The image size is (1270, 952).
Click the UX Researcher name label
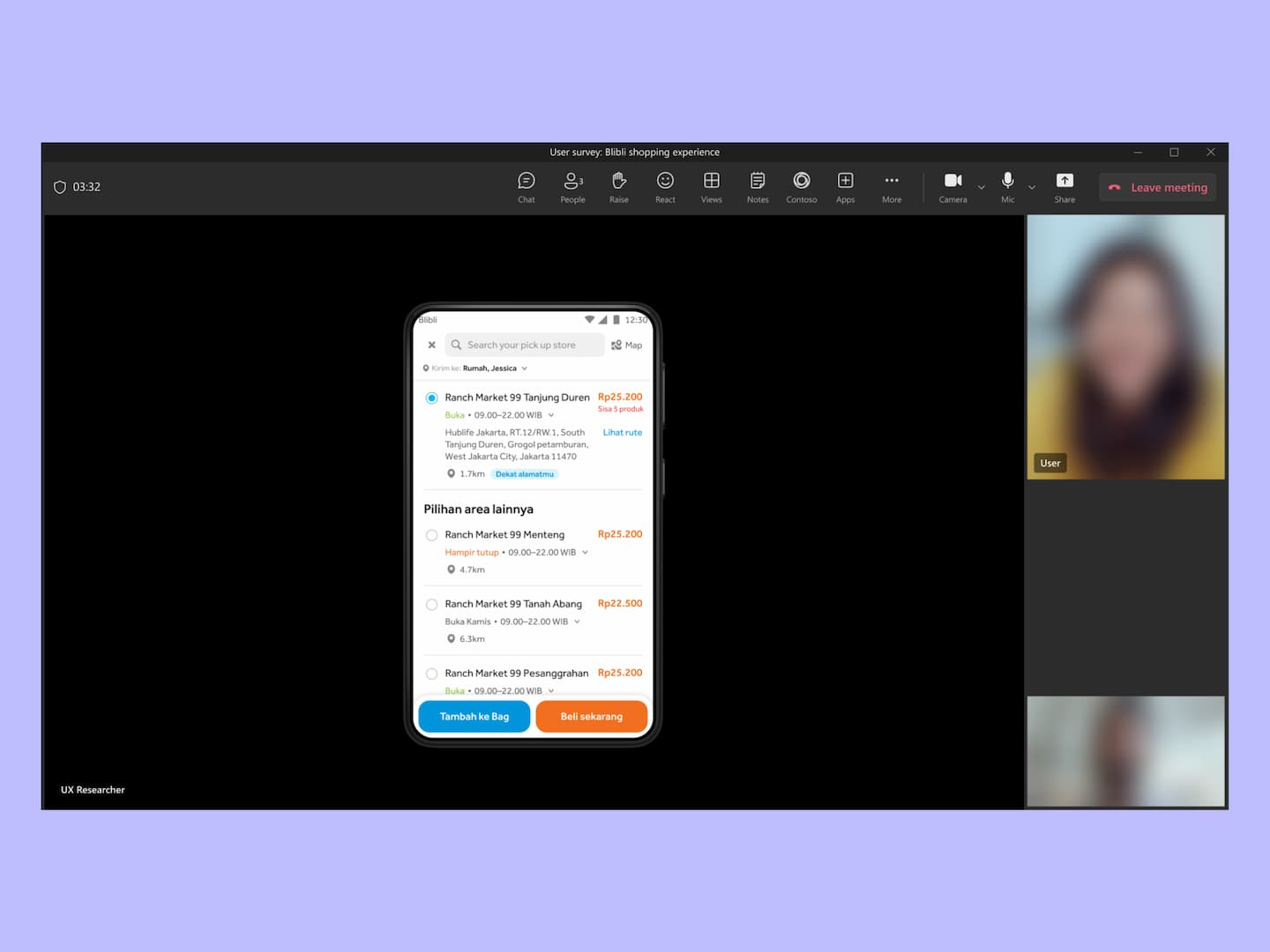(93, 790)
